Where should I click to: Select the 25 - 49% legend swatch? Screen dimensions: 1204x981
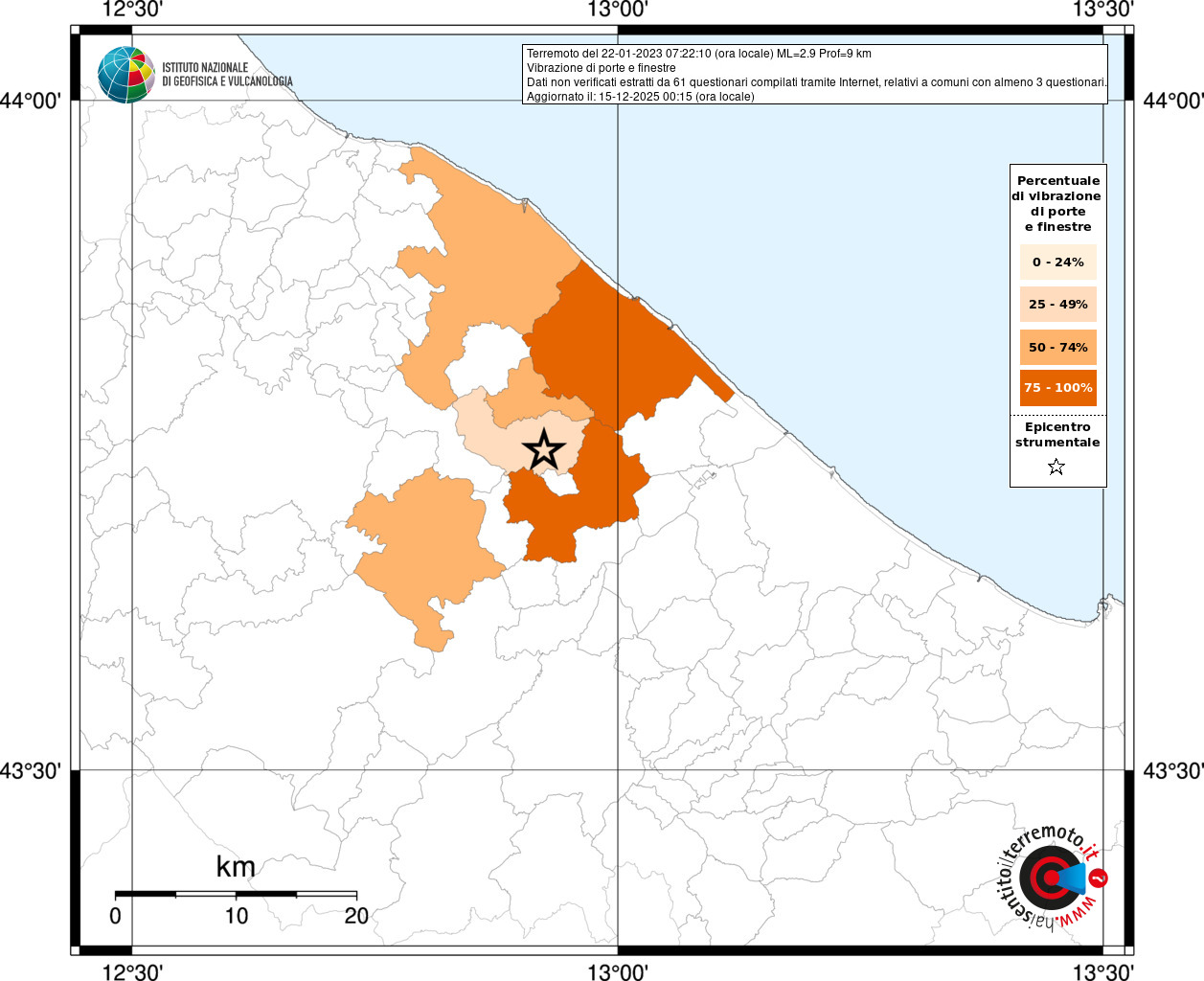1057,304
